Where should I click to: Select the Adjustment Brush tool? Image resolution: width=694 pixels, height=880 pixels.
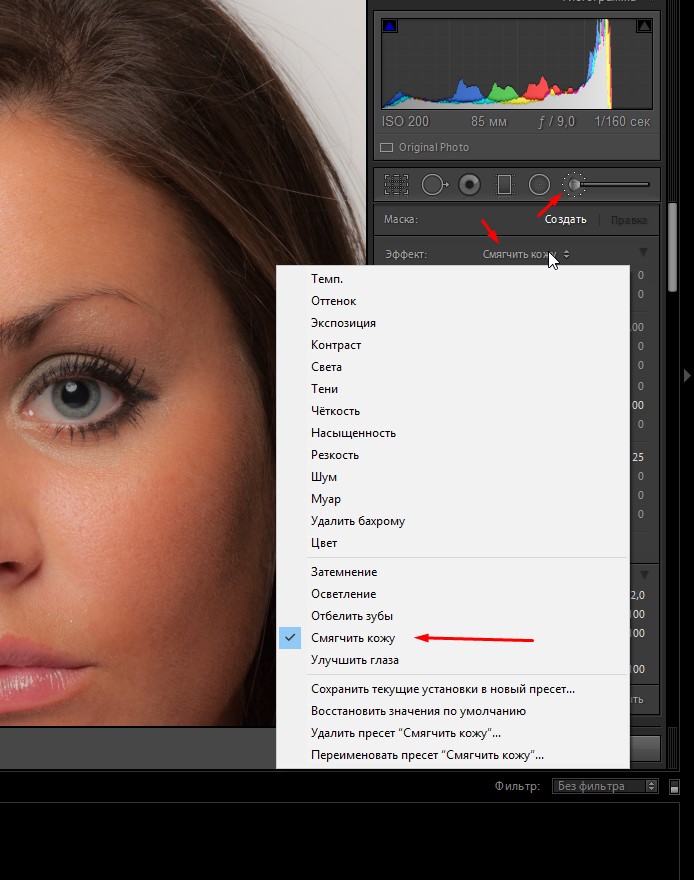574,184
